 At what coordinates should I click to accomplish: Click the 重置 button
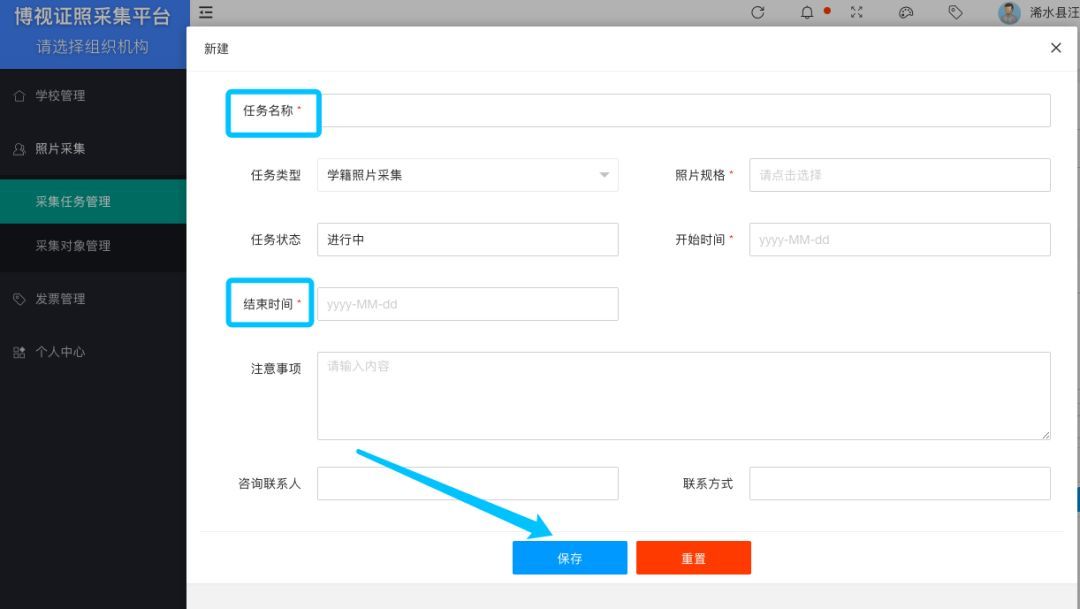[x=694, y=557]
